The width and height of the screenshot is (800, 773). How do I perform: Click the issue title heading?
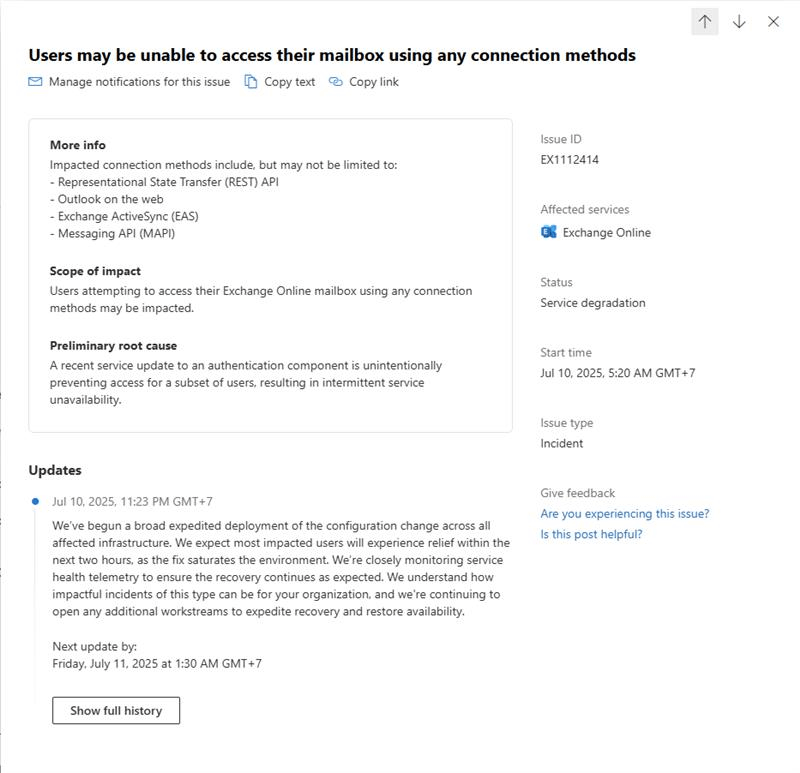pyautogui.click(x=332, y=55)
